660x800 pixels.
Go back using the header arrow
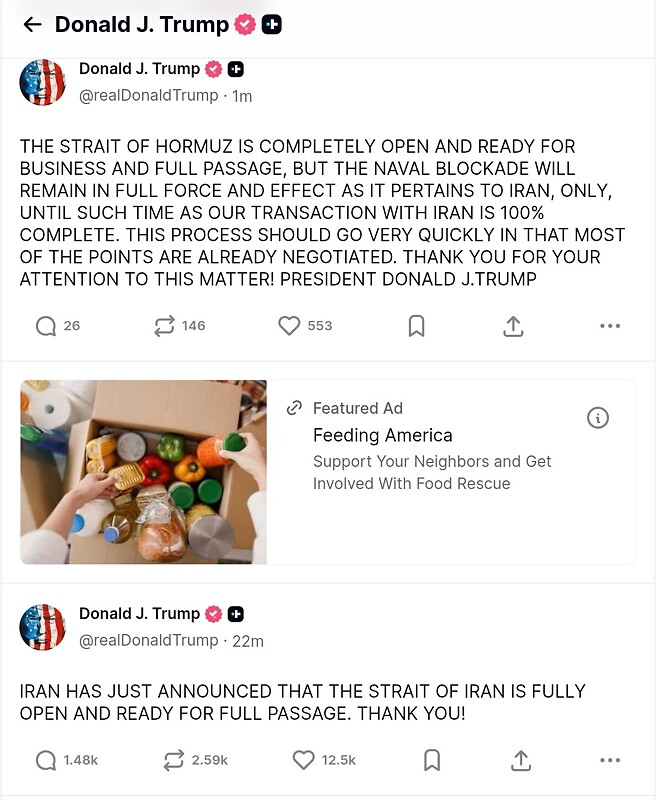click(31, 25)
